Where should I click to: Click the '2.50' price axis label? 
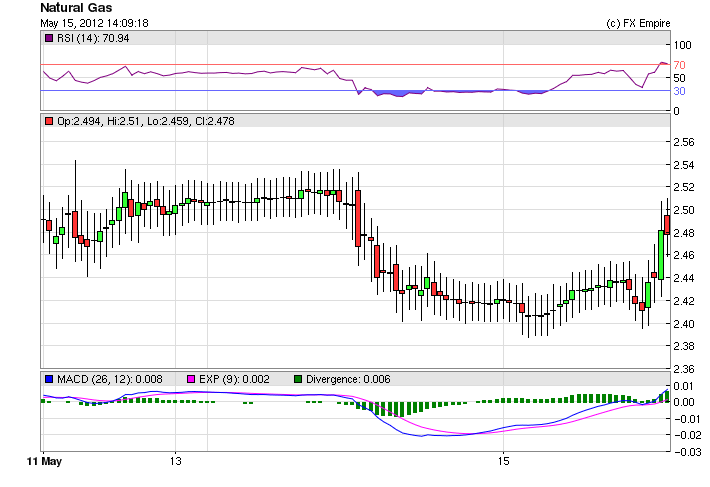(x=684, y=210)
